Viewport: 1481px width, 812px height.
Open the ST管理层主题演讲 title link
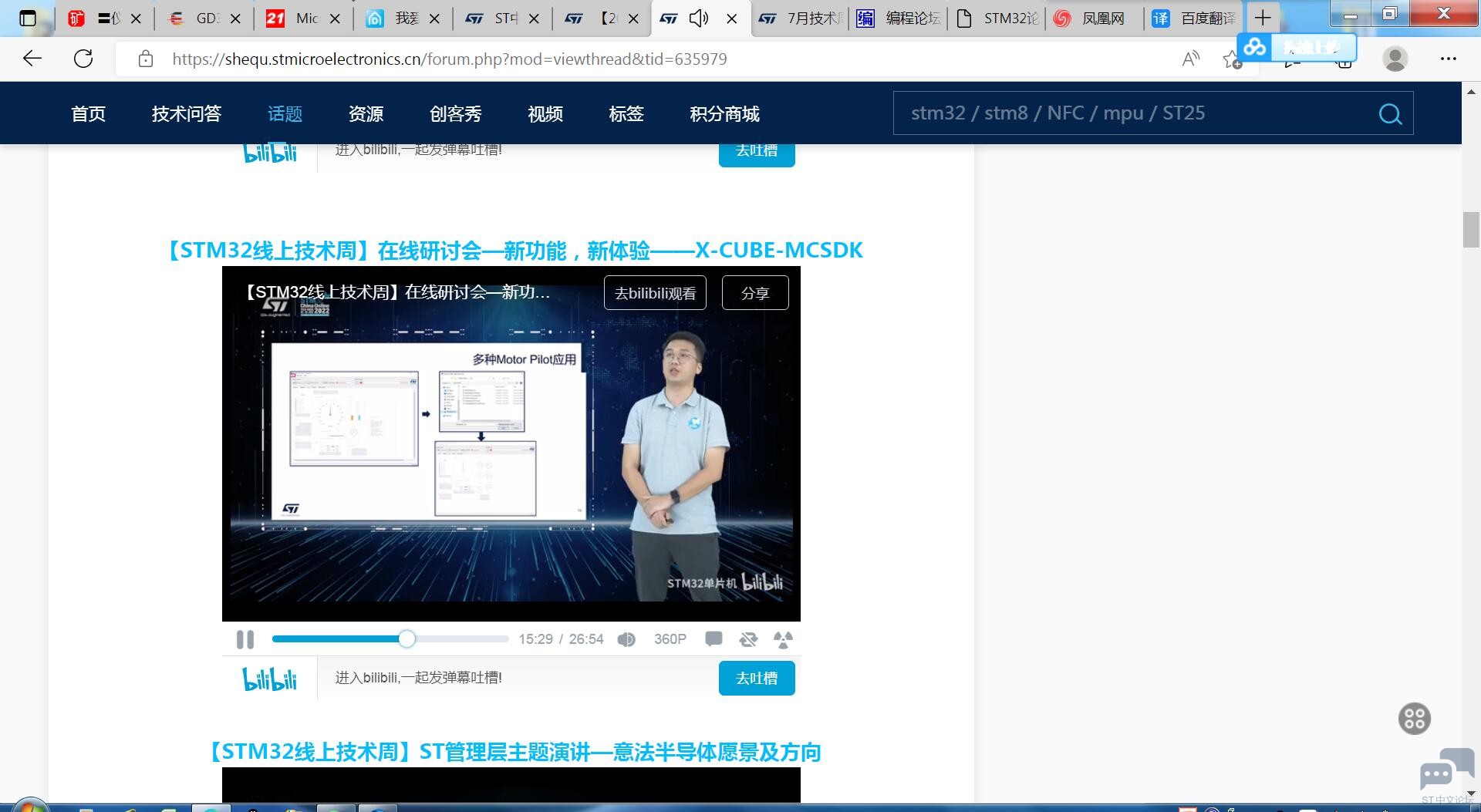tap(514, 752)
